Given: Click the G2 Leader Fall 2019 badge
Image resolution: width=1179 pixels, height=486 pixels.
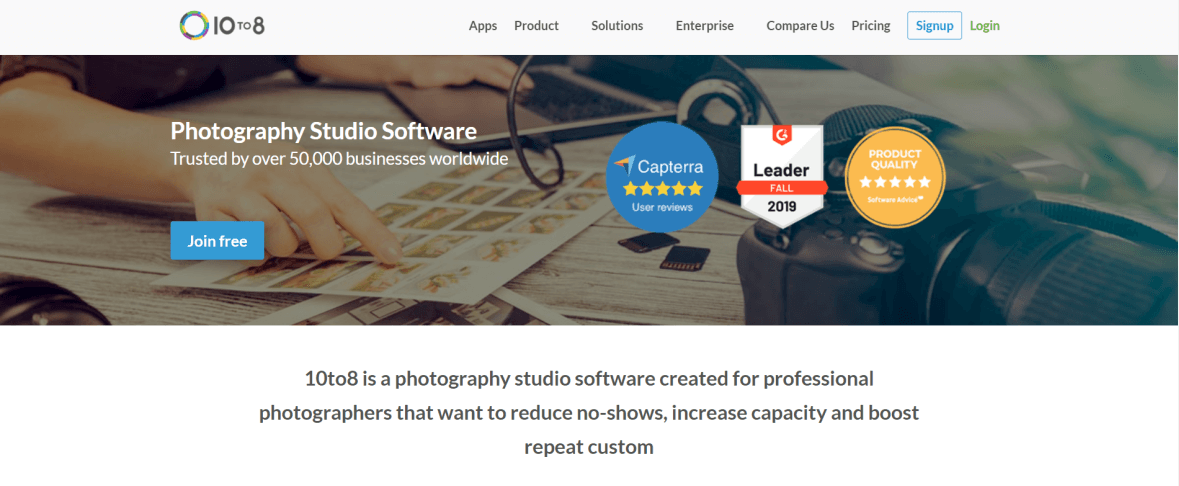Looking at the screenshot, I should 782,176.
